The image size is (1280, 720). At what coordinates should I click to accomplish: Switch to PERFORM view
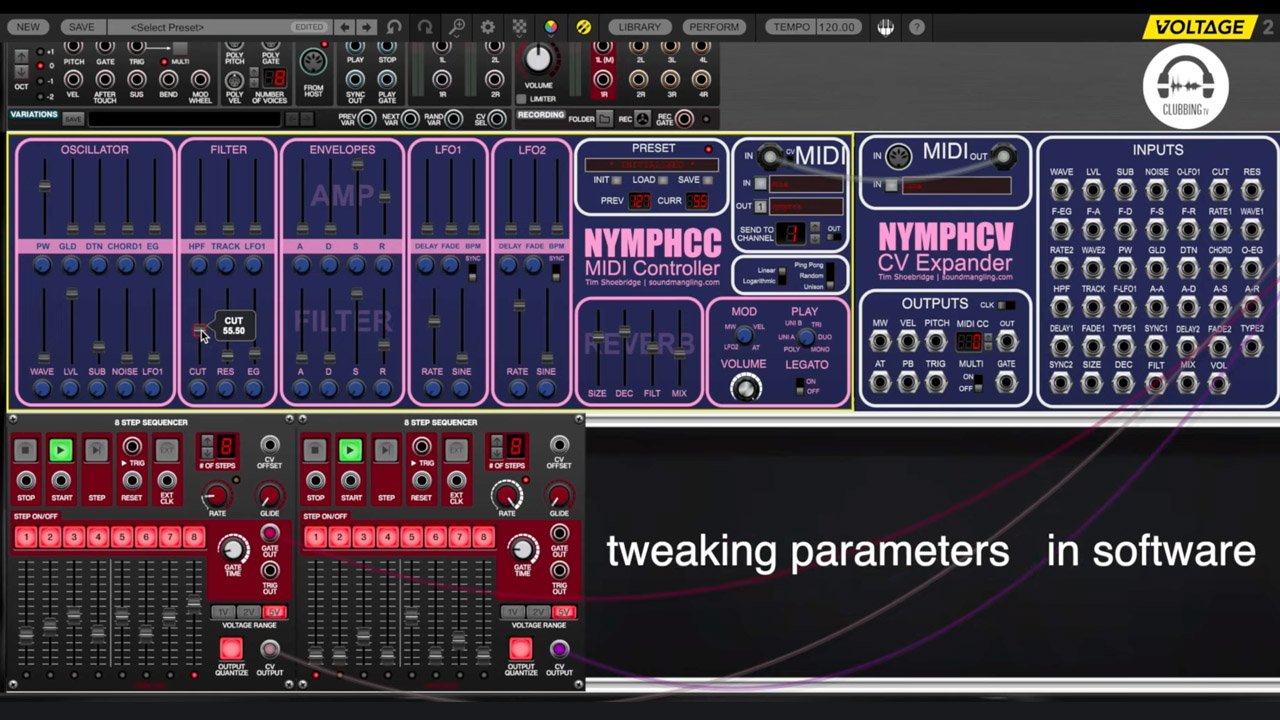tap(714, 27)
